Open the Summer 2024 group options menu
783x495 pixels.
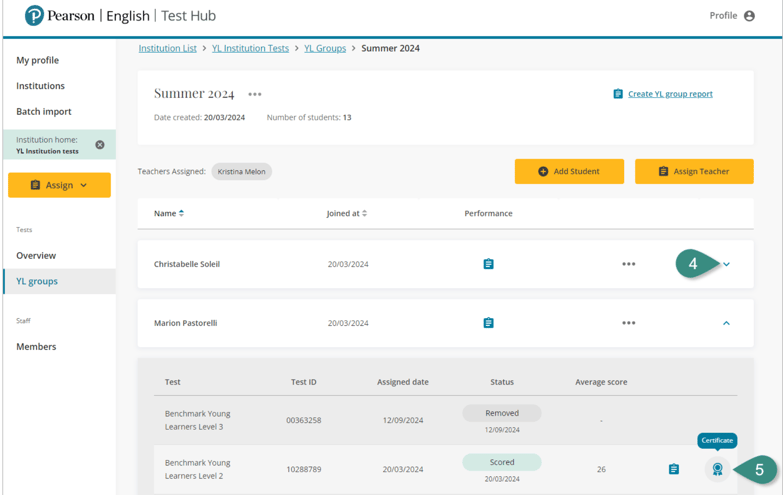point(255,95)
